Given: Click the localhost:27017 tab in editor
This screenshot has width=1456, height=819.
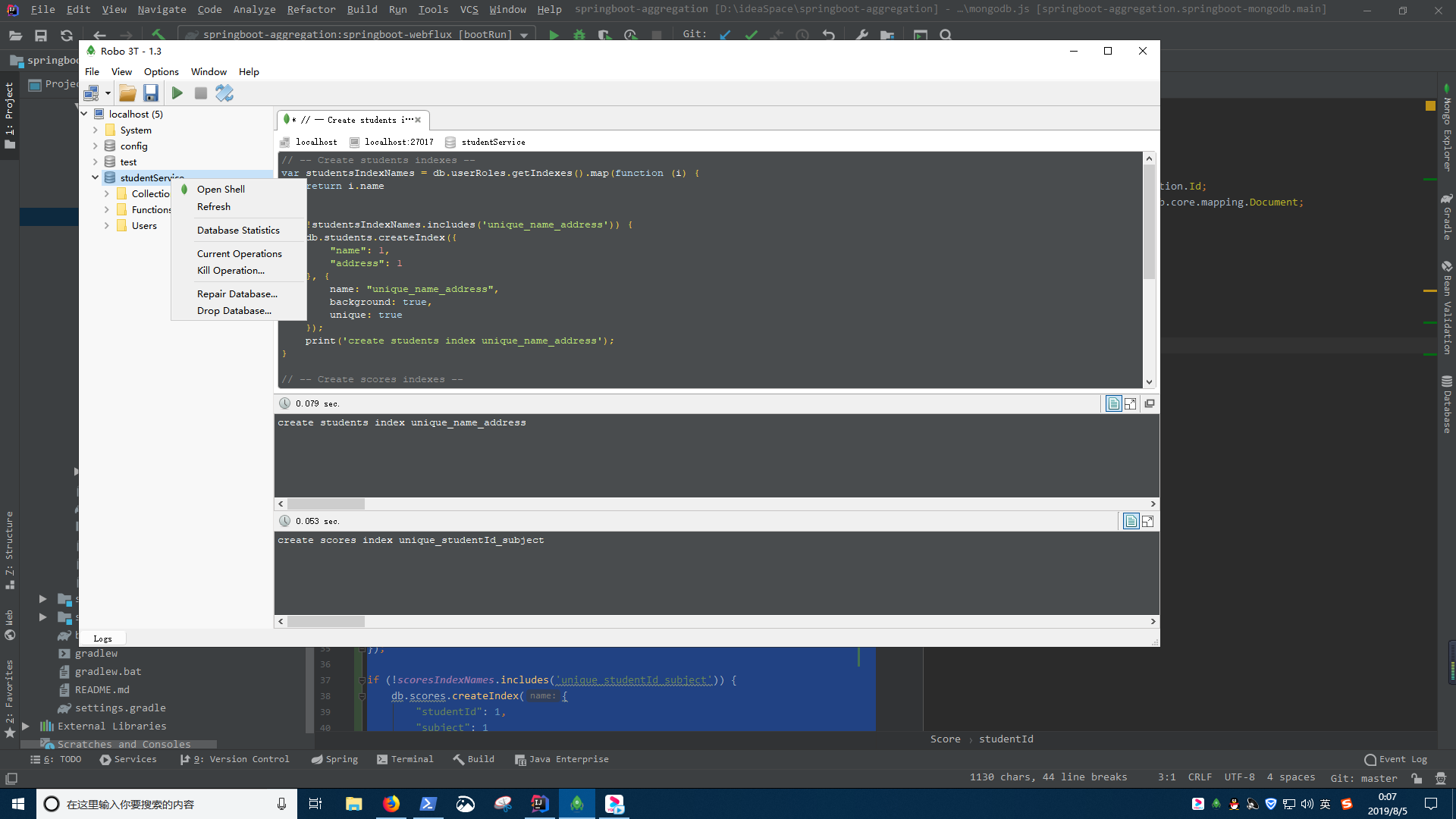Looking at the screenshot, I should click(398, 141).
